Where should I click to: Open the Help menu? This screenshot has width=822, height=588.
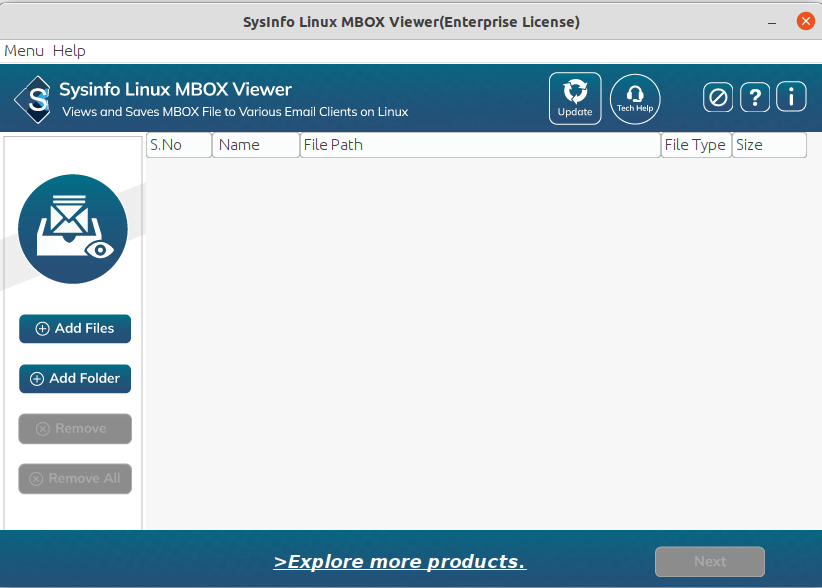pyautogui.click(x=69, y=51)
